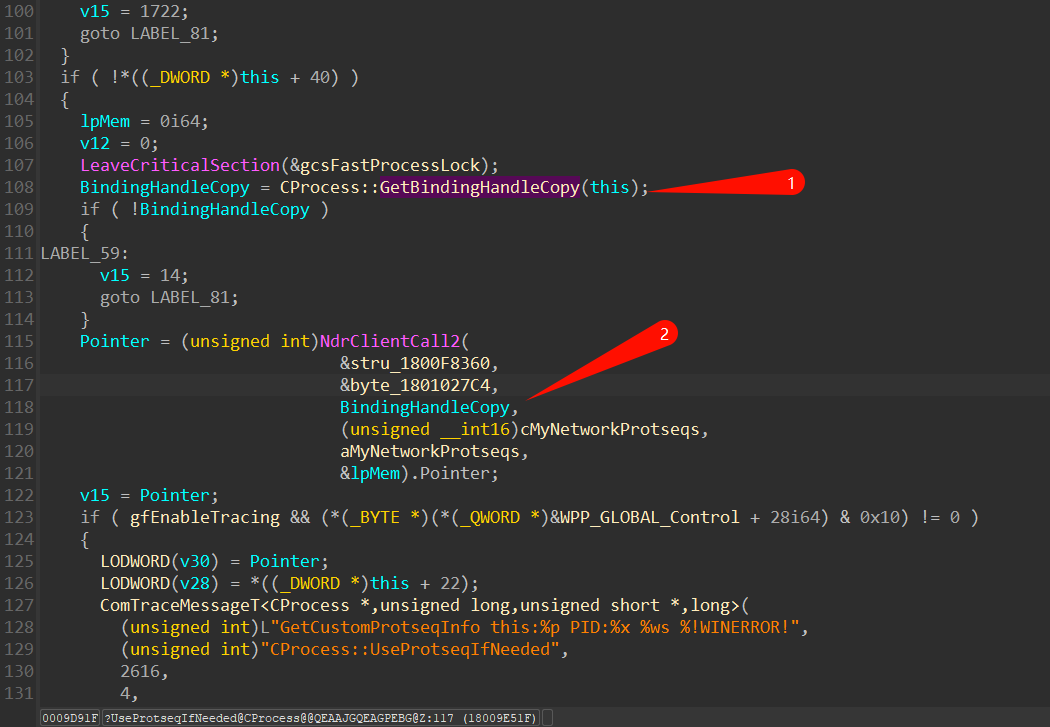Select the WPP_GLOBAL_Control global variable

[x=649, y=517]
